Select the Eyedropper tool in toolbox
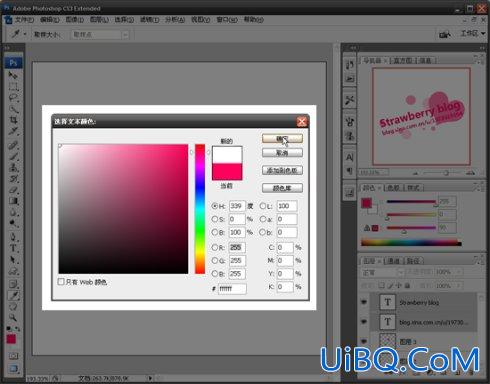Image resolution: width=490 pixels, height=384 pixels. pyautogui.click(x=13, y=295)
